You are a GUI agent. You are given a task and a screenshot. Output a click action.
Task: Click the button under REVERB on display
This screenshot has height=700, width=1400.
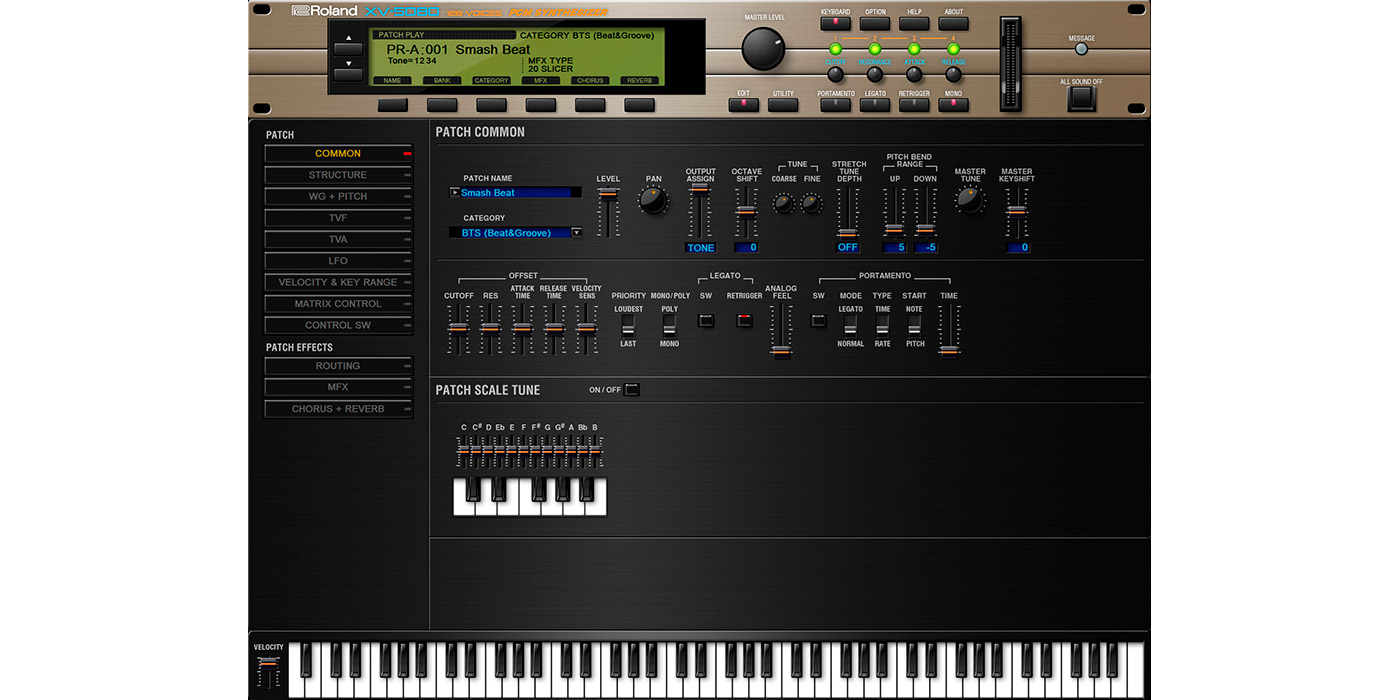640,104
